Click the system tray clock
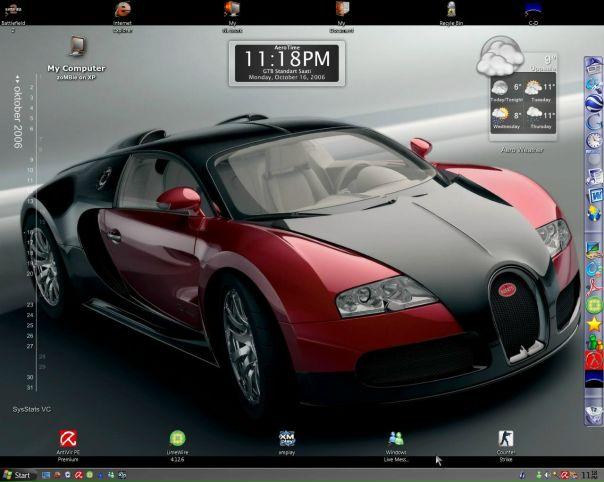Viewport: 604px width, 482px height. [x=589, y=475]
